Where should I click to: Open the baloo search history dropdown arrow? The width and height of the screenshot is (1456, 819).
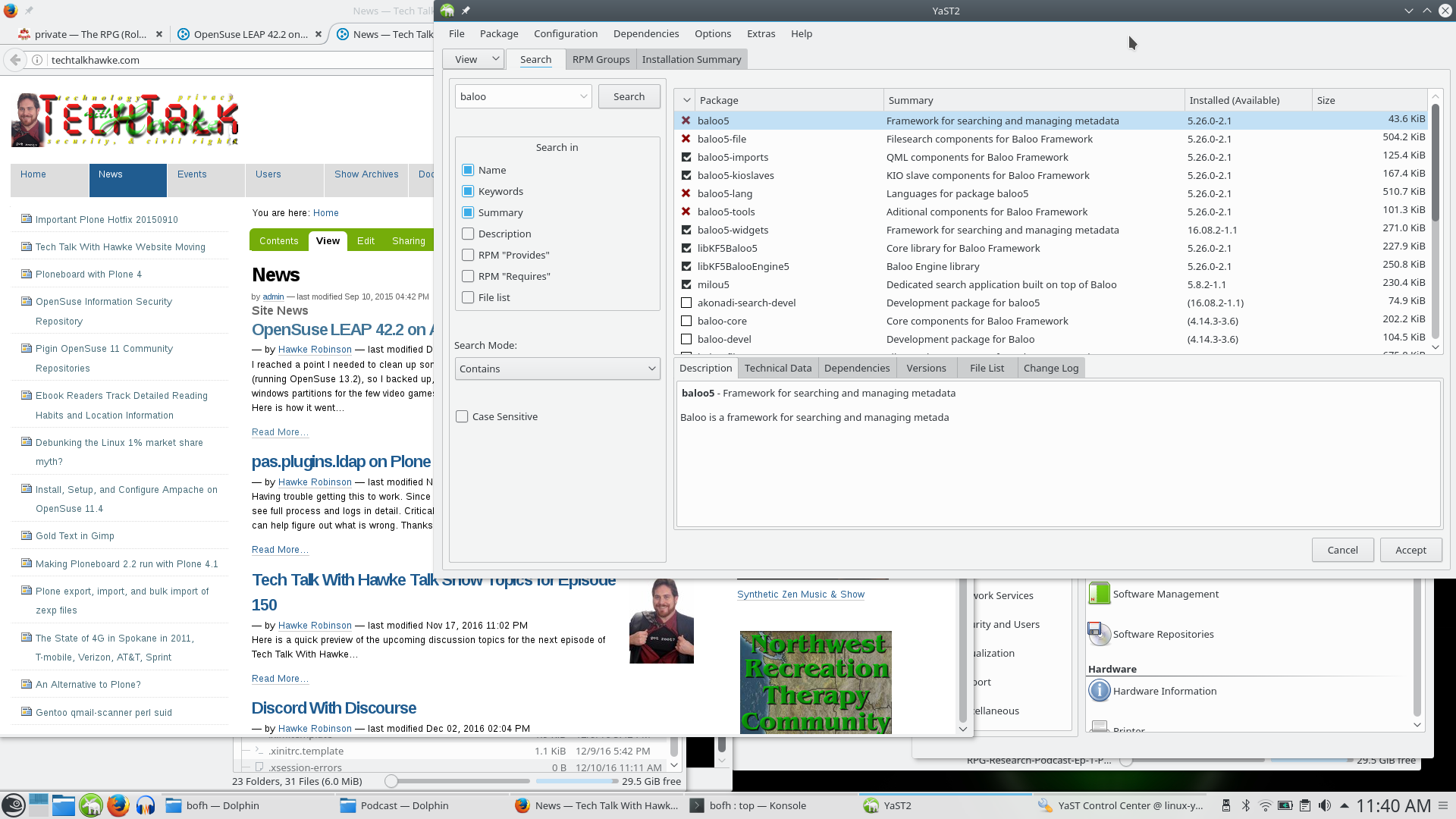click(583, 96)
